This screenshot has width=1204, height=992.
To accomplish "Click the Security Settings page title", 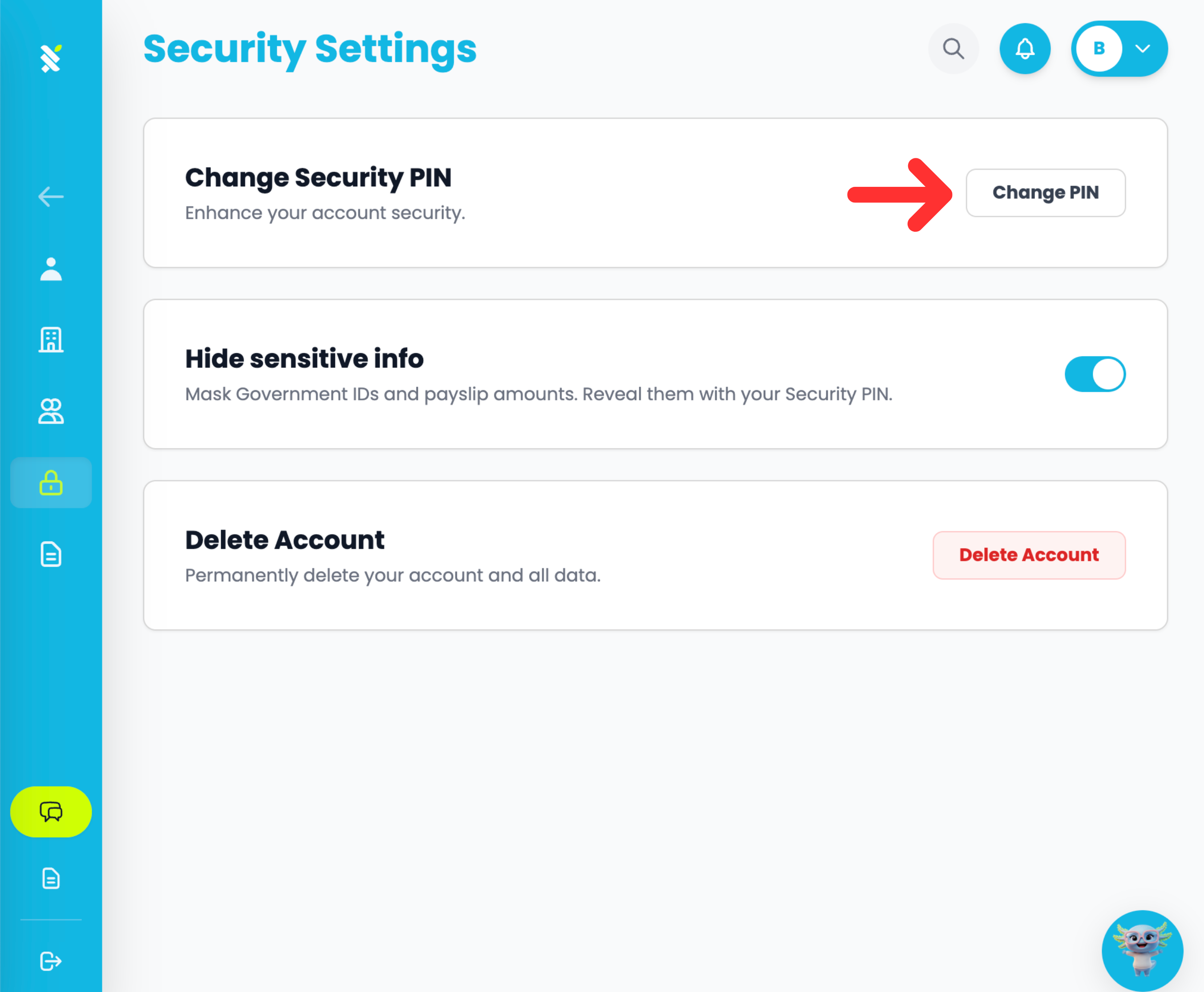I will point(310,50).
